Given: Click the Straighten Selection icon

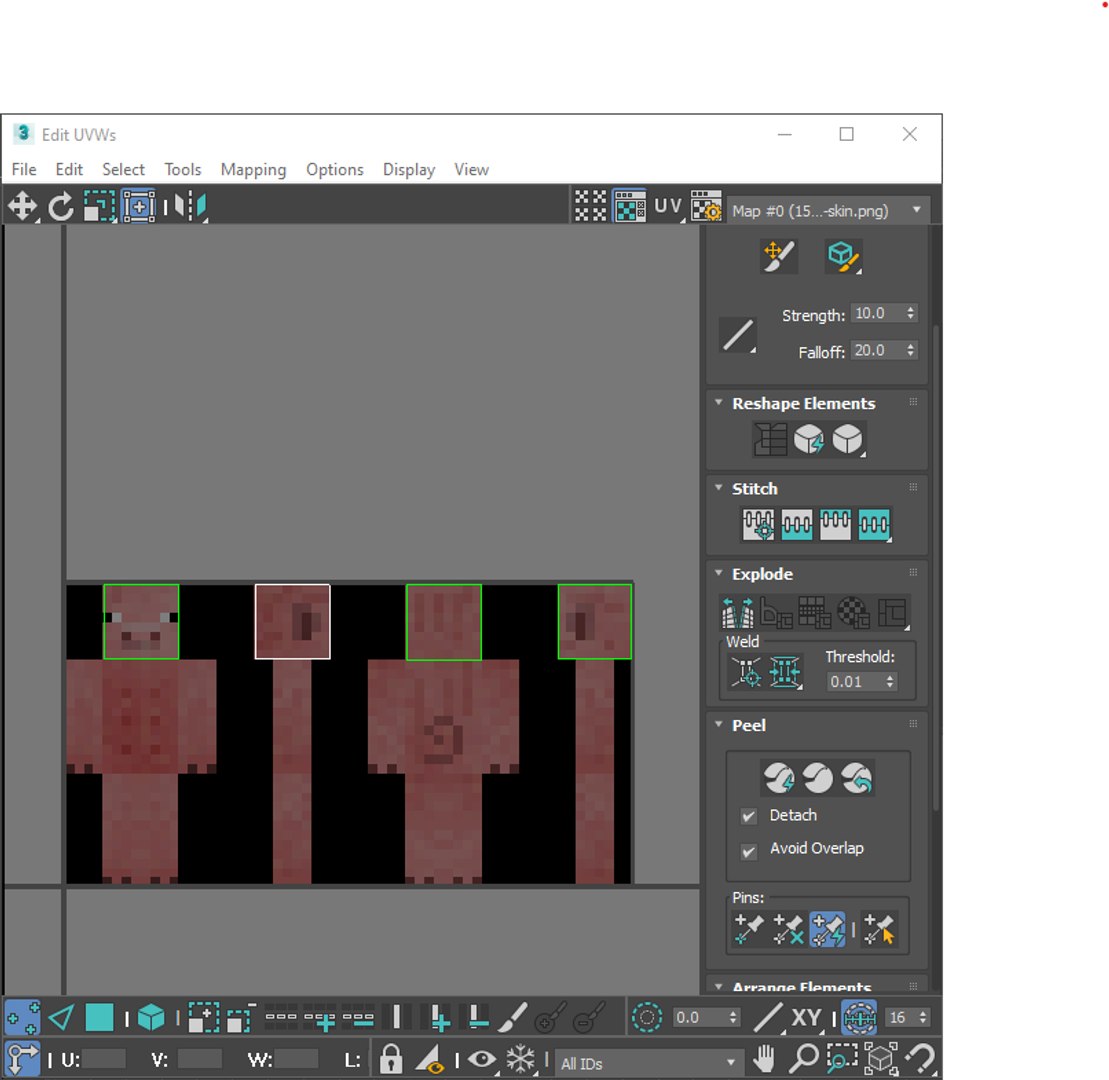Looking at the screenshot, I should pos(770,439).
